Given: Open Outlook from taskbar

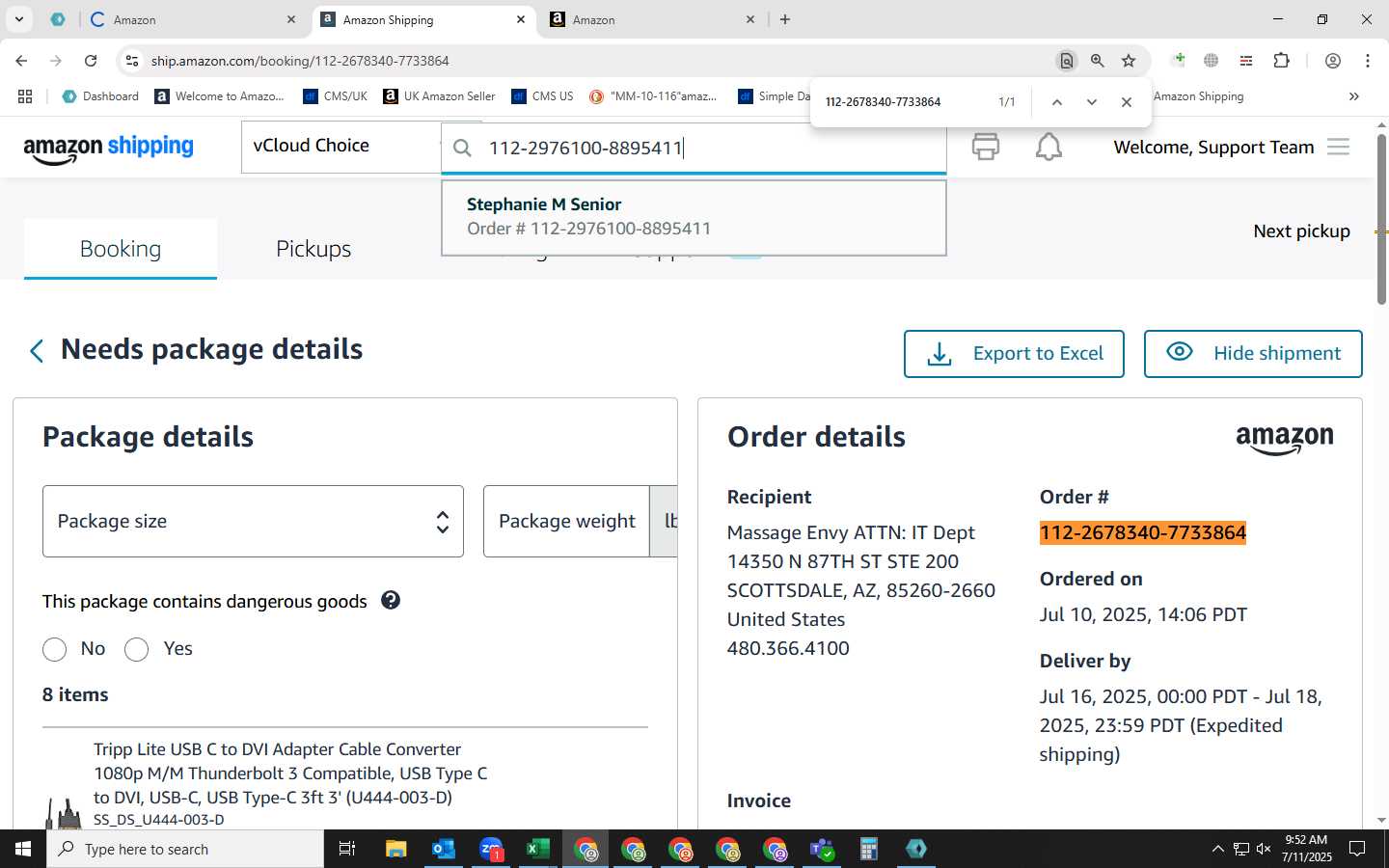Looking at the screenshot, I should (x=444, y=849).
